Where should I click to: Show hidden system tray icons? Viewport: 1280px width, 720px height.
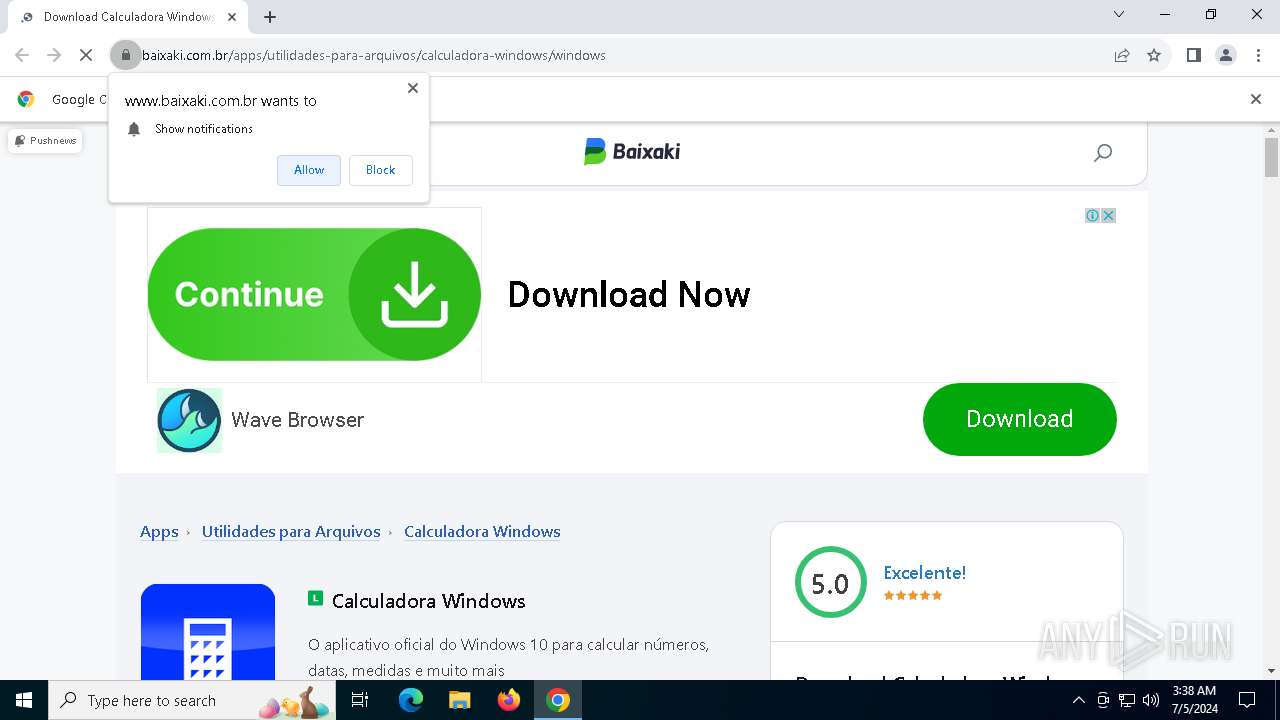[1078, 700]
